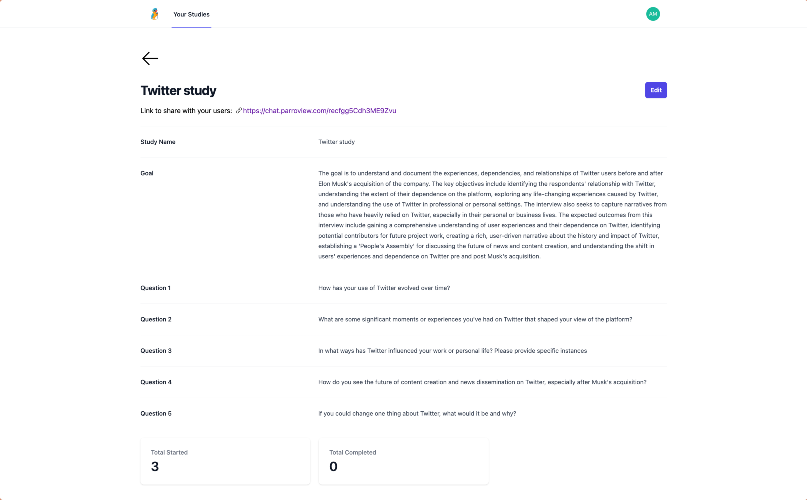Viewport: 807px width, 500px height.
Task: Click the Total Started stat card
Action: [x=225, y=460]
